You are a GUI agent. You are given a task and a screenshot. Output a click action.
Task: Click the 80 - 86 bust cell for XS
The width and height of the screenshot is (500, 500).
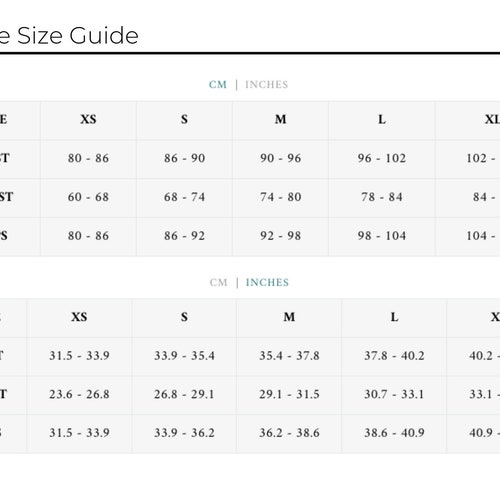88,158
